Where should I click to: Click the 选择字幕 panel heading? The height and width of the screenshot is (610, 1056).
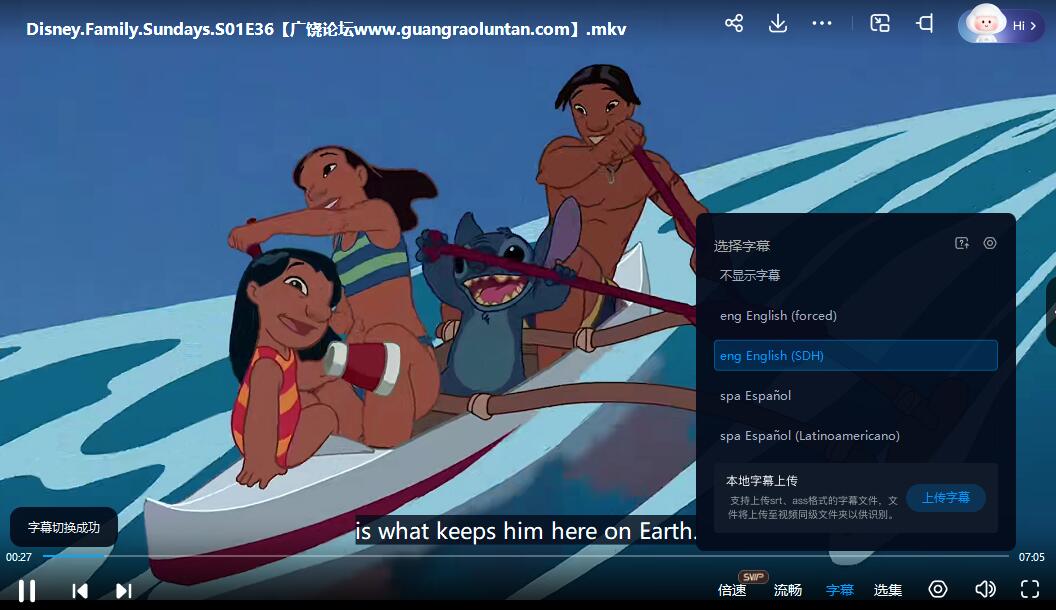pos(741,246)
